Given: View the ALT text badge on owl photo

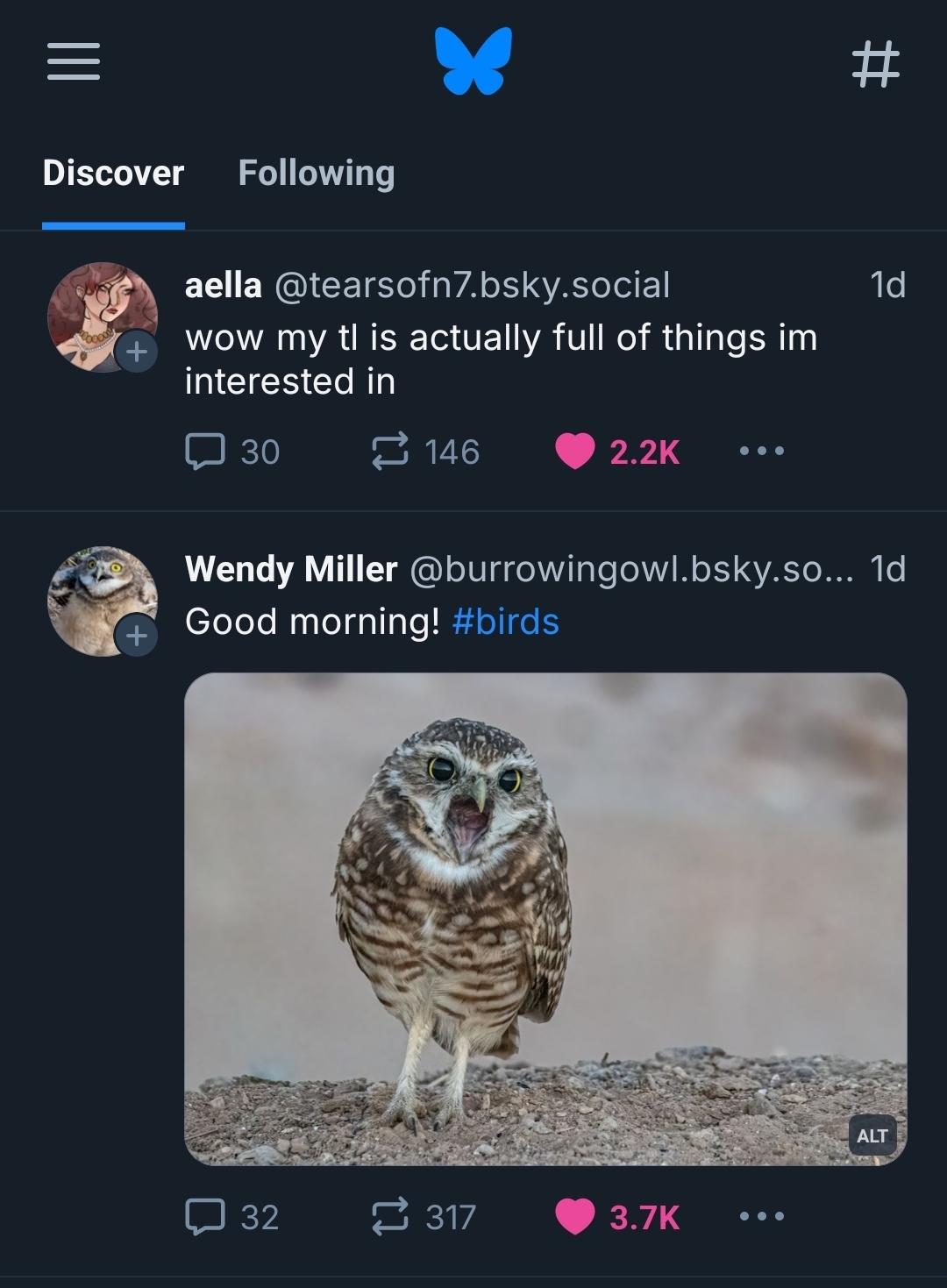Looking at the screenshot, I should click(872, 1136).
